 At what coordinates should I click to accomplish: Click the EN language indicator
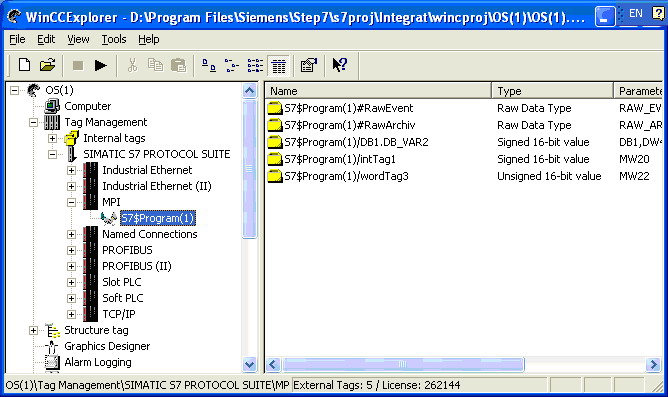click(x=636, y=14)
